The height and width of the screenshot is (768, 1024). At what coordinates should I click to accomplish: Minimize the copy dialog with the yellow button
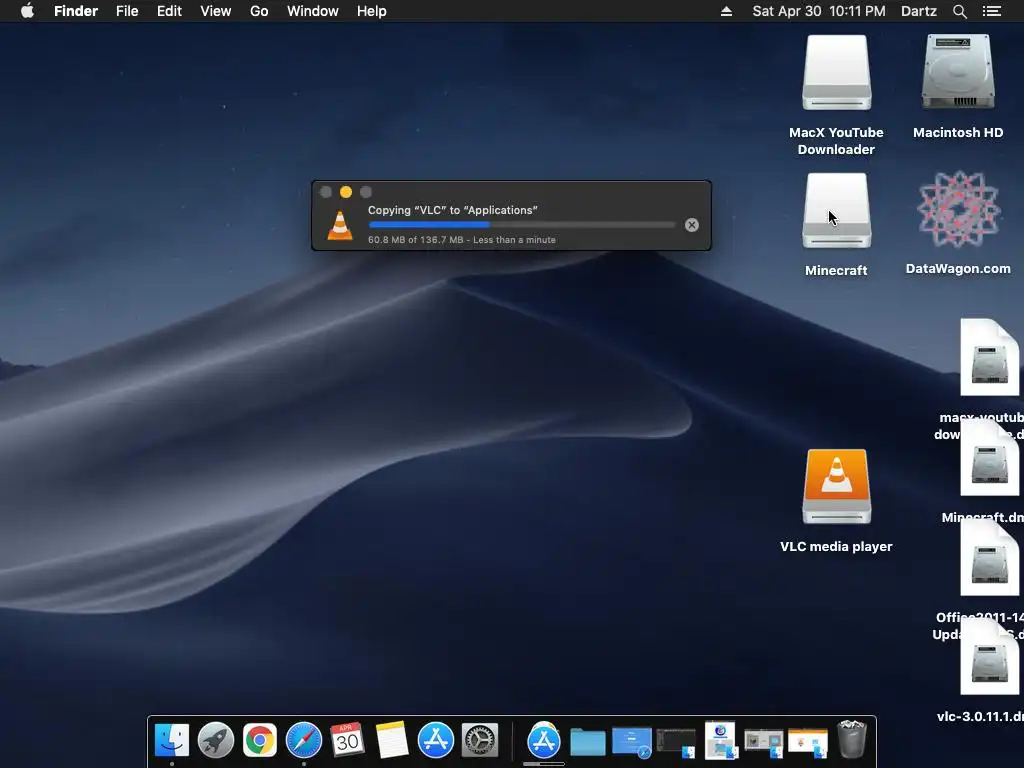[x=346, y=192]
